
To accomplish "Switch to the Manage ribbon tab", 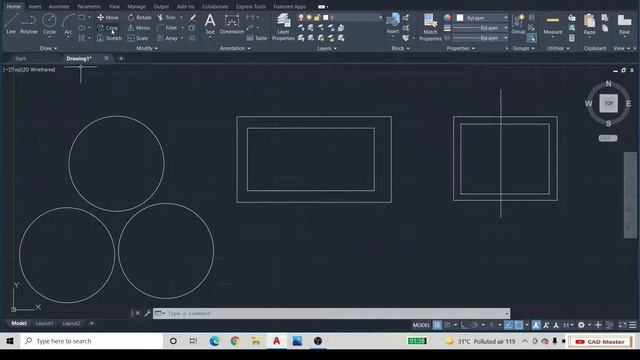I will pyautogui.click(x=136, y=7).
